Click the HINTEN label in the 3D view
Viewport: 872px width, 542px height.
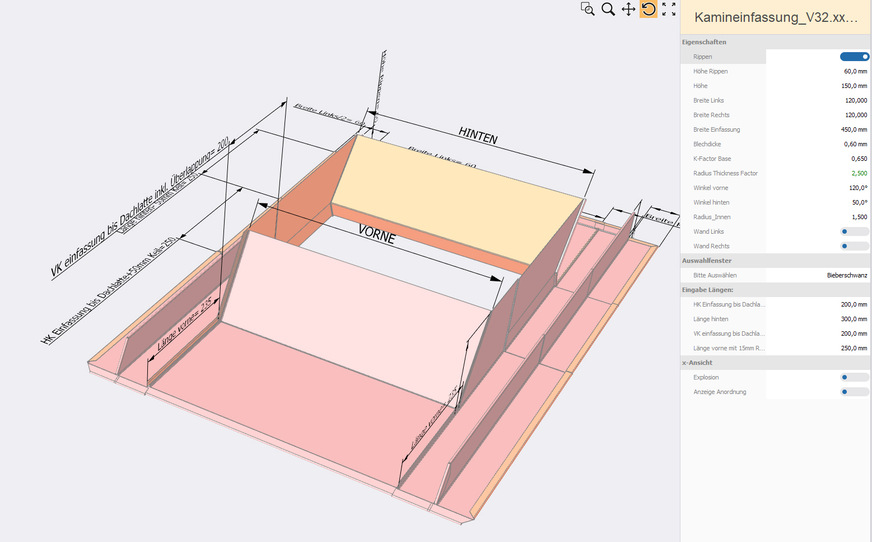pyautogui.click(x=478, y=137)
